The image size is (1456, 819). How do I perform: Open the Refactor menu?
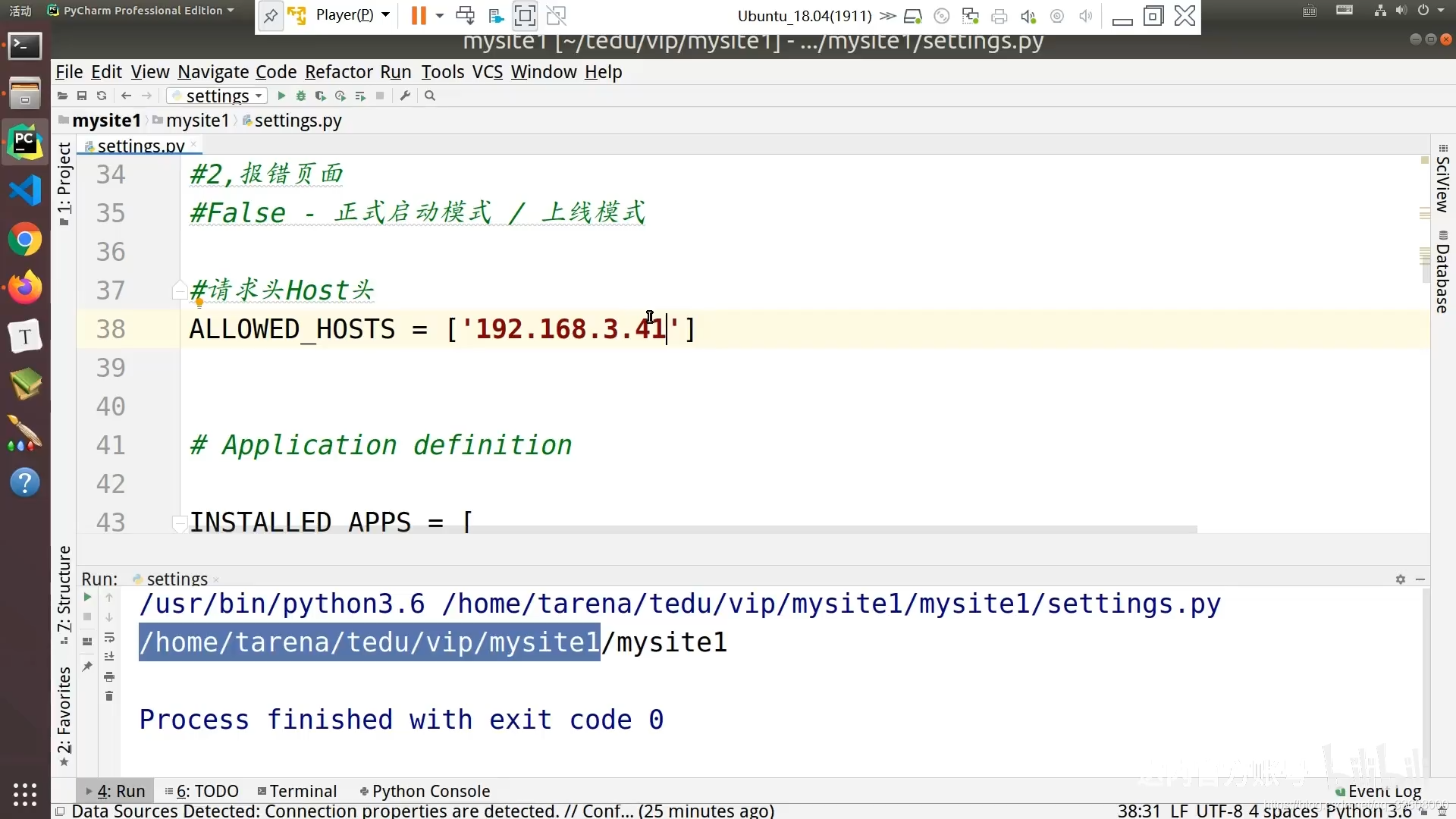coord(338,72)
